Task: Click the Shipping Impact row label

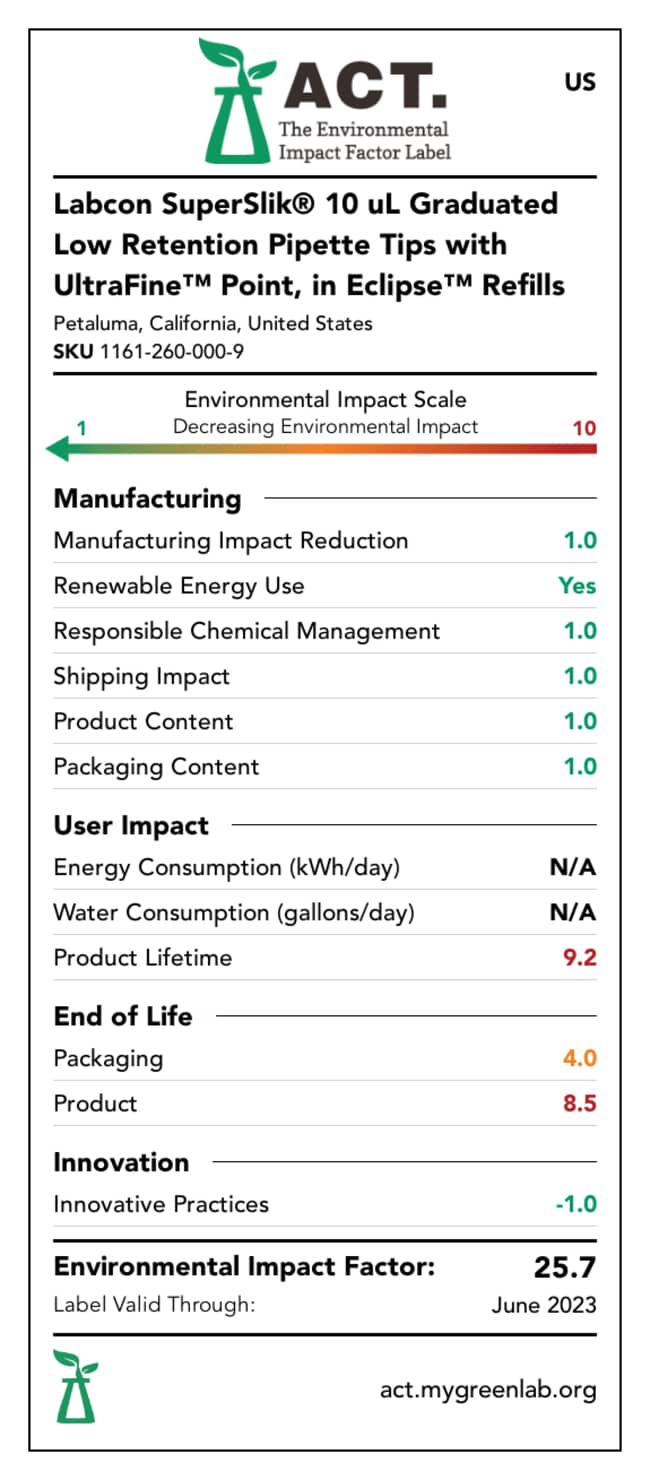Action: pos(141,676)
